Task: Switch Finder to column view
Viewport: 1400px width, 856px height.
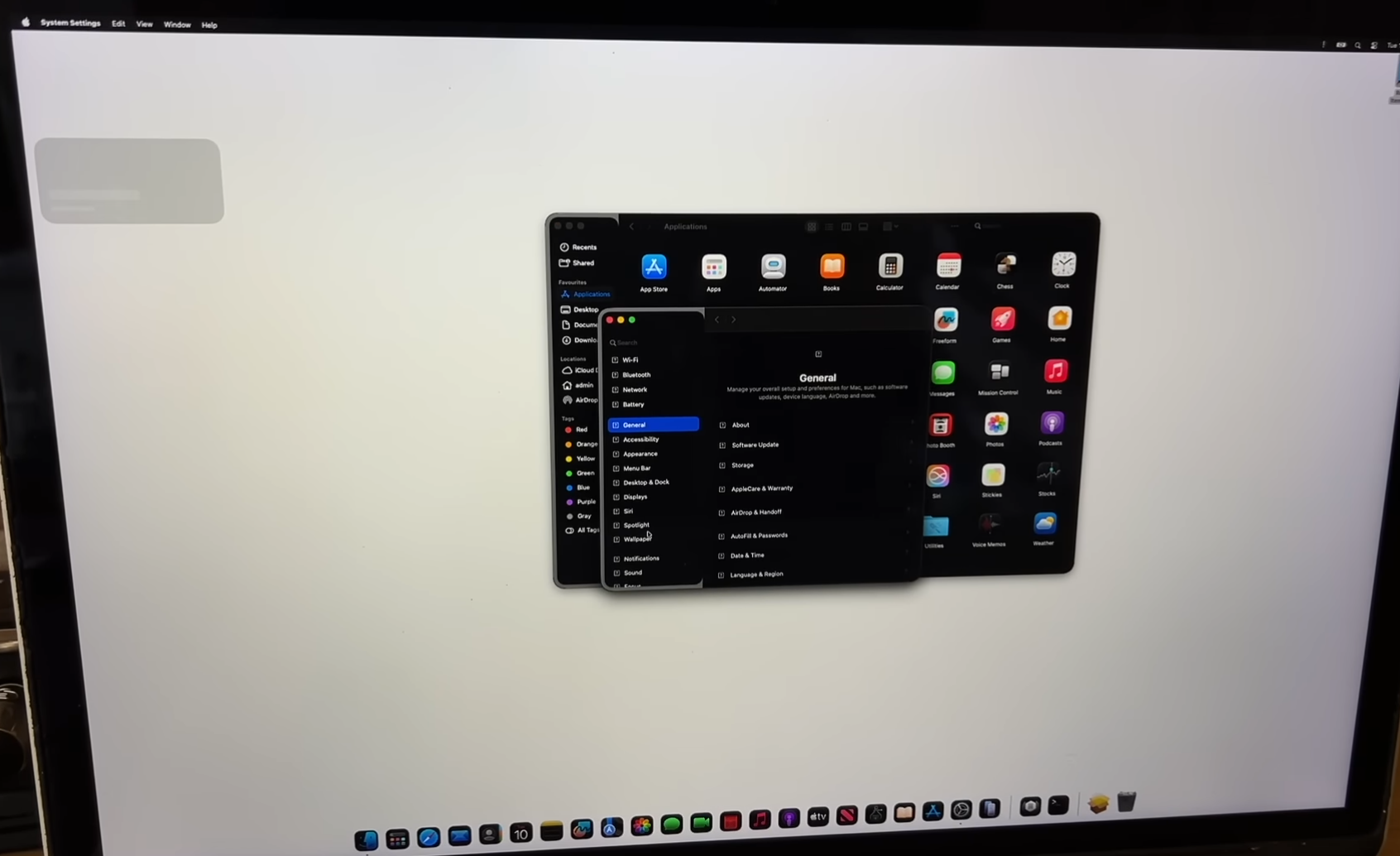Action: tap(846, 227)
